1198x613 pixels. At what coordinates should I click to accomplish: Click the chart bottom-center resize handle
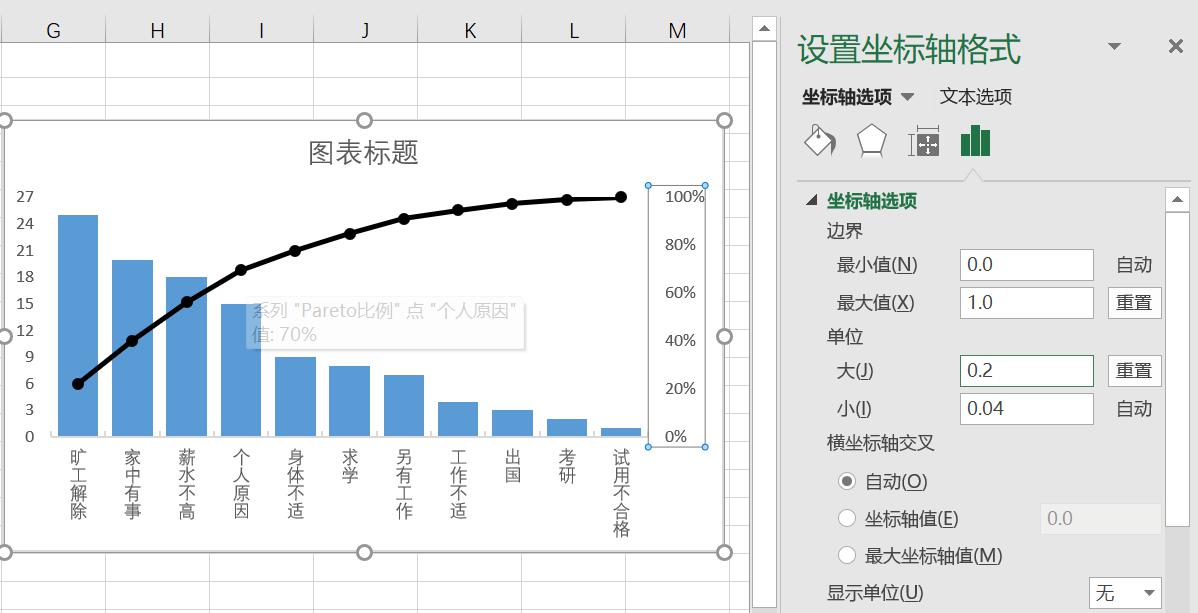pos(364,552)
